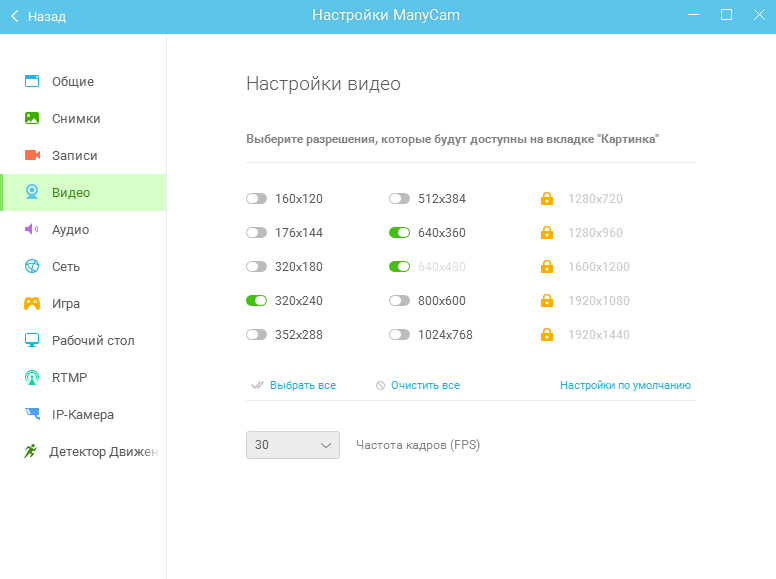Open the Игра settings section

83,303
